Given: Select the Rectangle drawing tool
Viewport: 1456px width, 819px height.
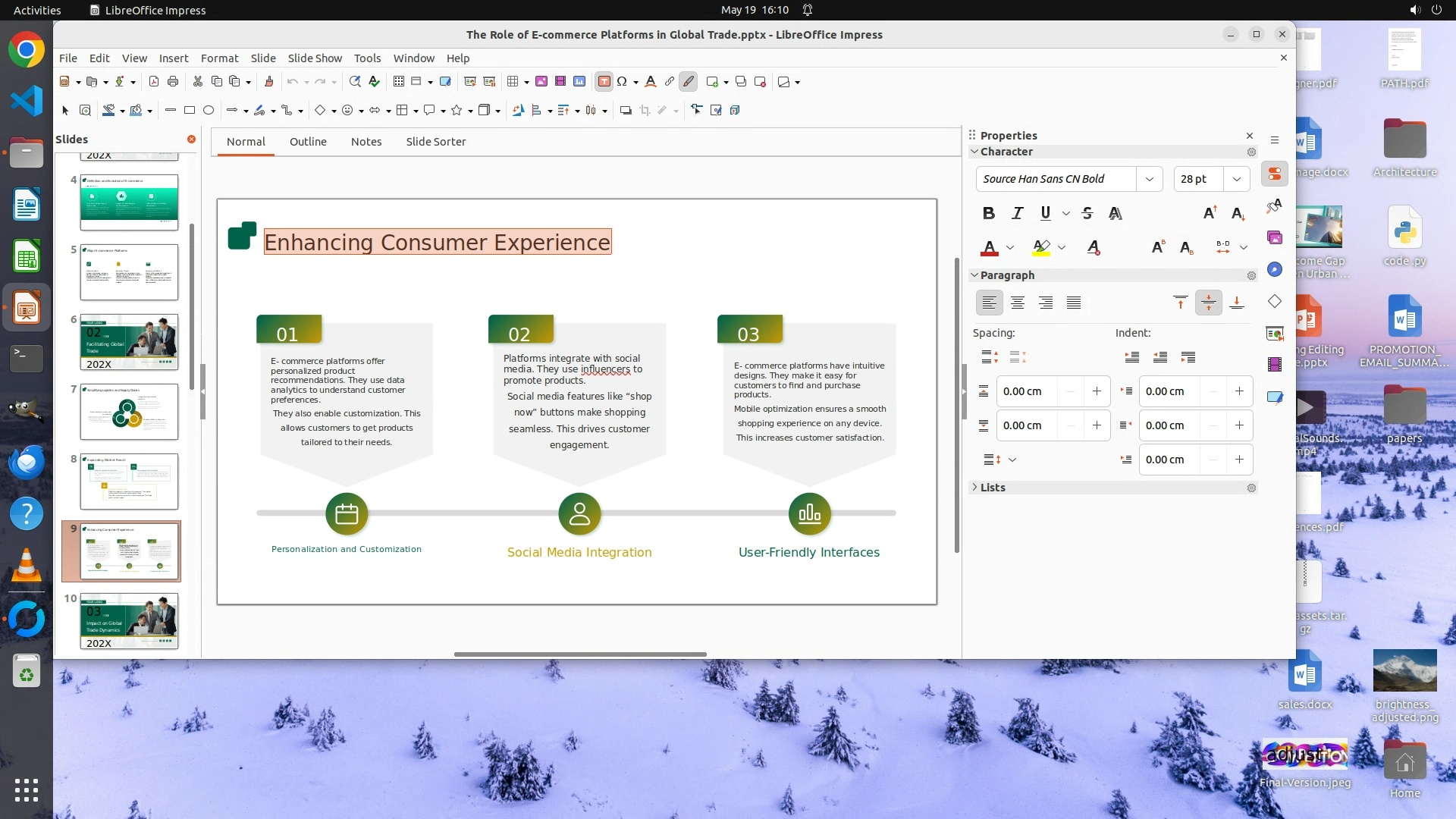Looking at the screenshot, I should pyautogui.click(x=190, y=110).
